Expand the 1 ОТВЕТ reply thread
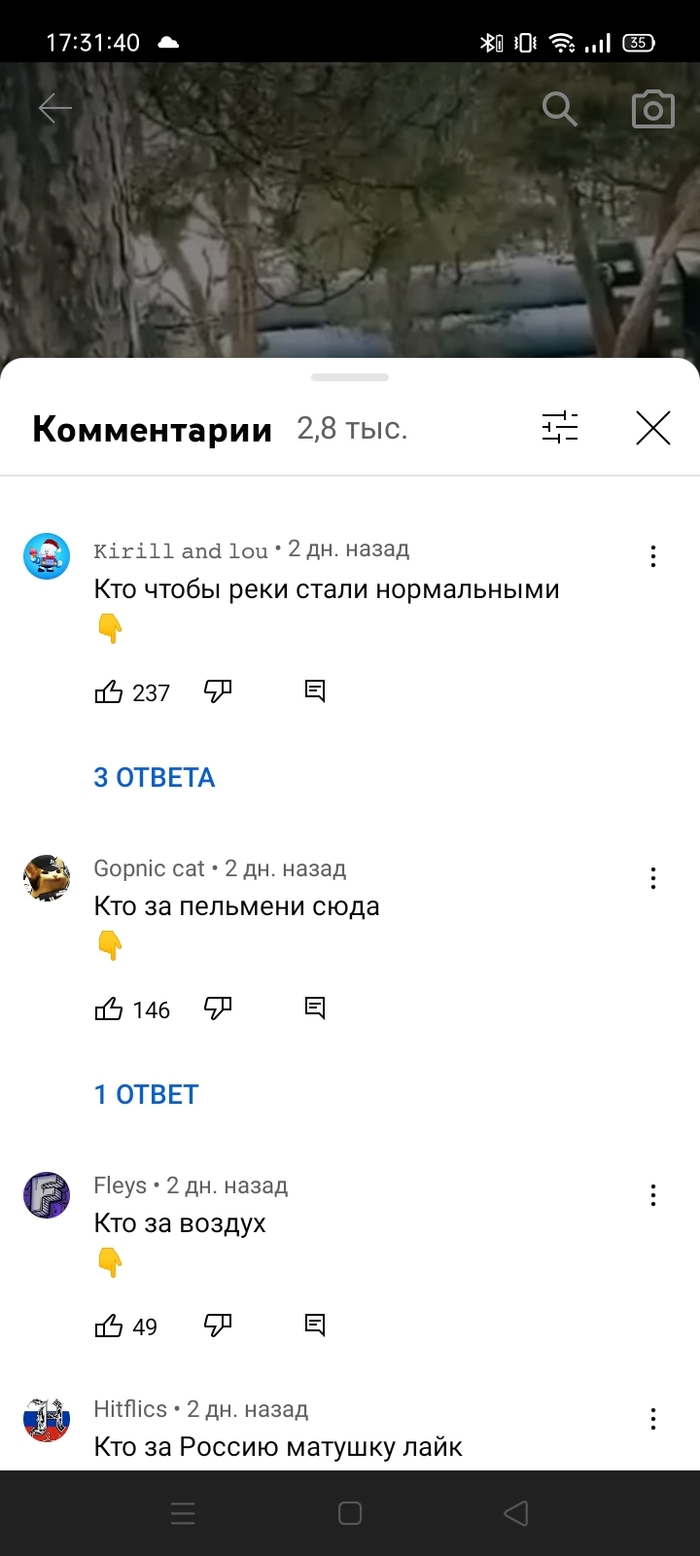The height and width of the screenshot is (1556, 700). (x=146, y=1094)
